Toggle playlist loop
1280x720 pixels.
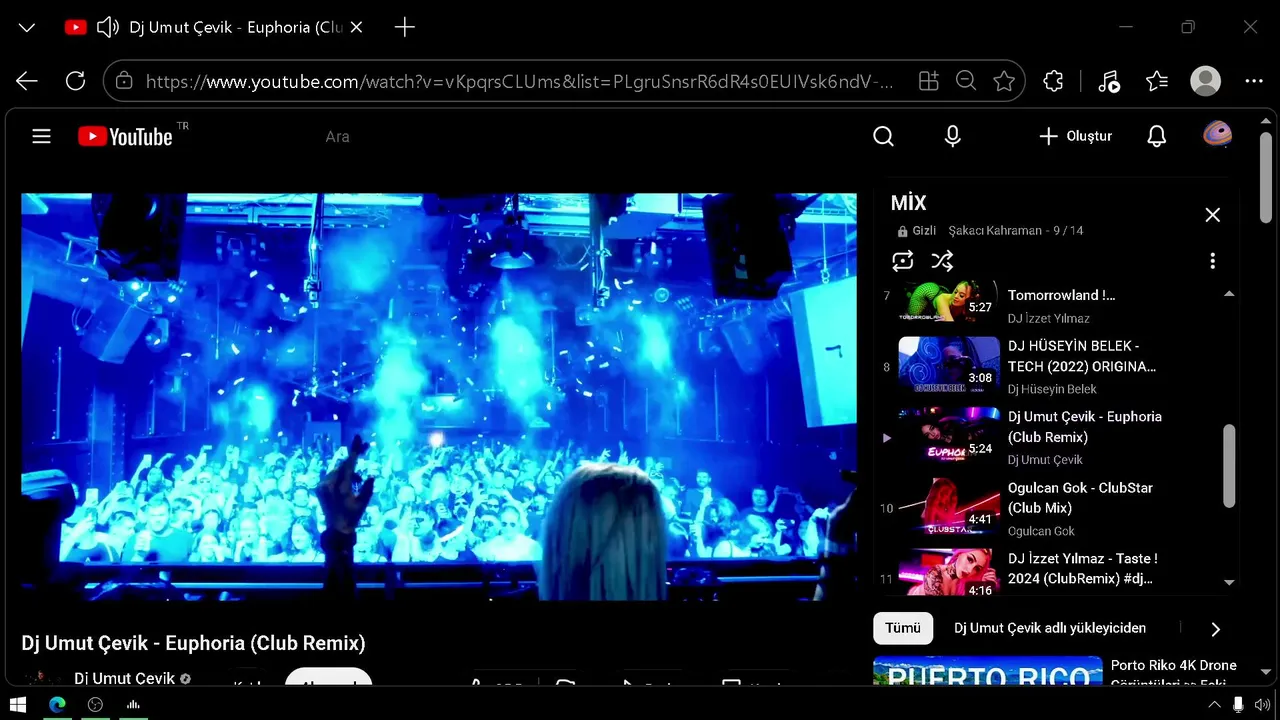click(x=903, y=261)
